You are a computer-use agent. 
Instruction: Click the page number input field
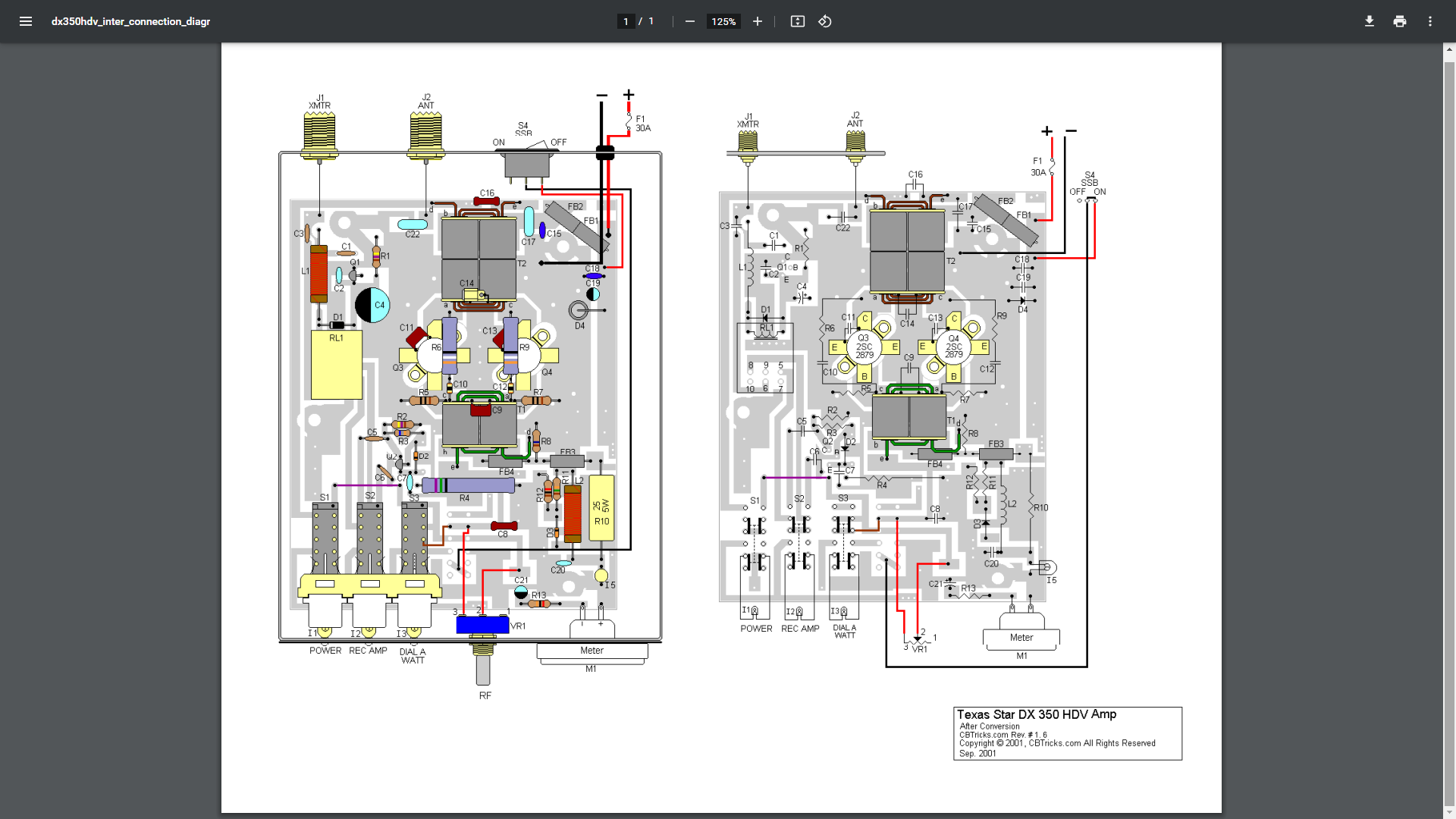[626, 21]
